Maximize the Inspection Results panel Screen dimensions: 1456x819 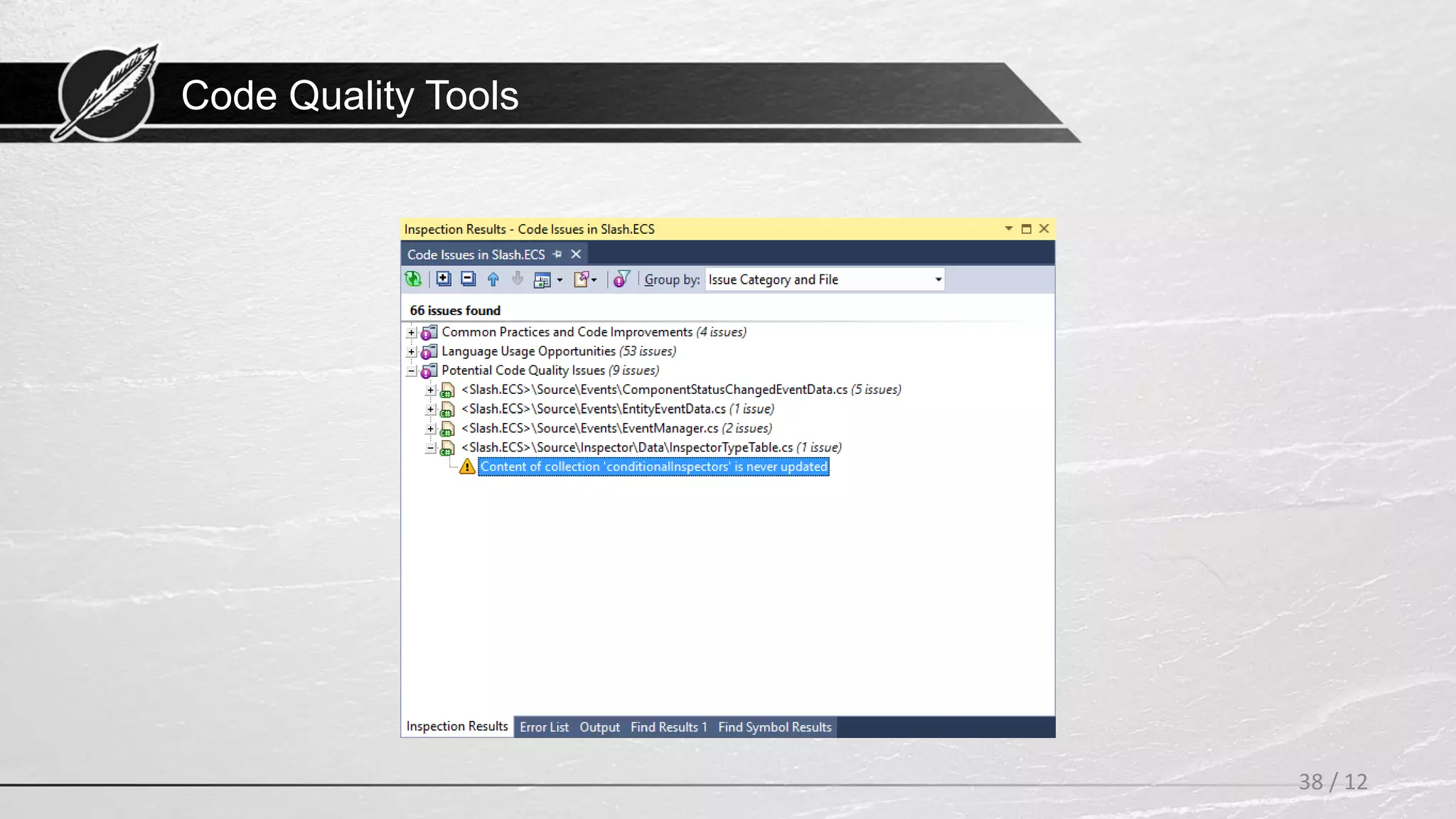tap(1026, 229)
